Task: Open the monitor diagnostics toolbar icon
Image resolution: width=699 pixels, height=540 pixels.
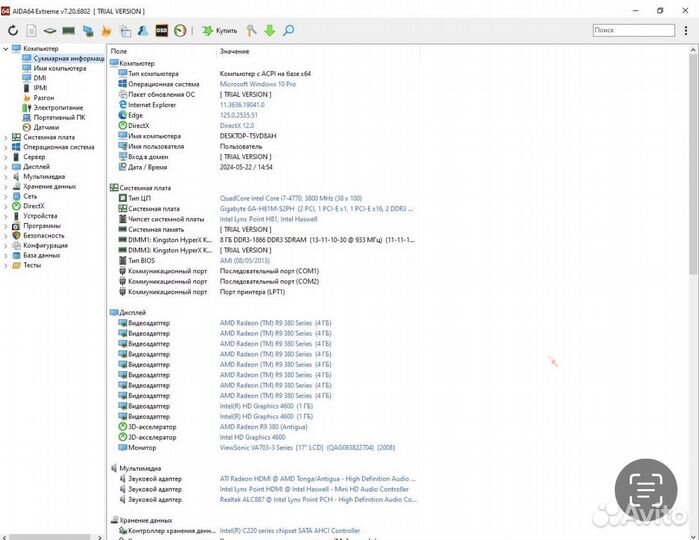Action: [x=125, y=31]
